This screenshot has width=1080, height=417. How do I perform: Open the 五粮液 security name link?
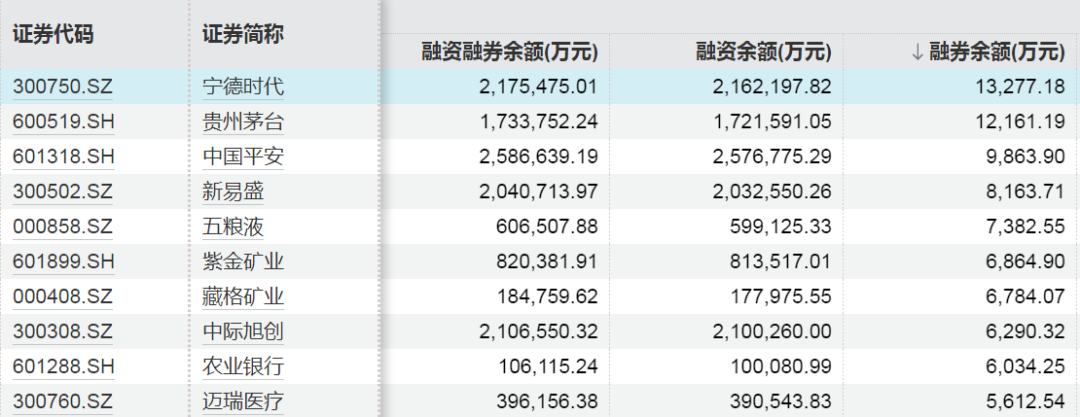233,227
